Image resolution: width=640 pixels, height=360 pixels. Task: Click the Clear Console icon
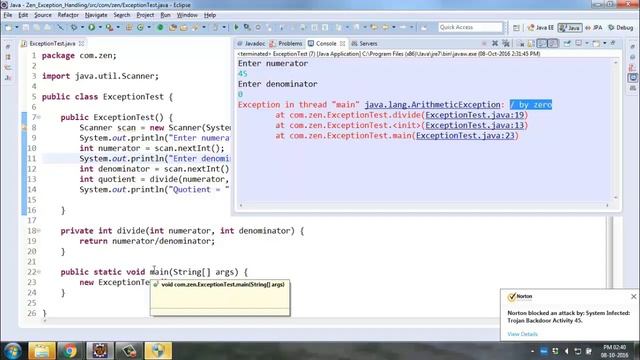(521, 43)
